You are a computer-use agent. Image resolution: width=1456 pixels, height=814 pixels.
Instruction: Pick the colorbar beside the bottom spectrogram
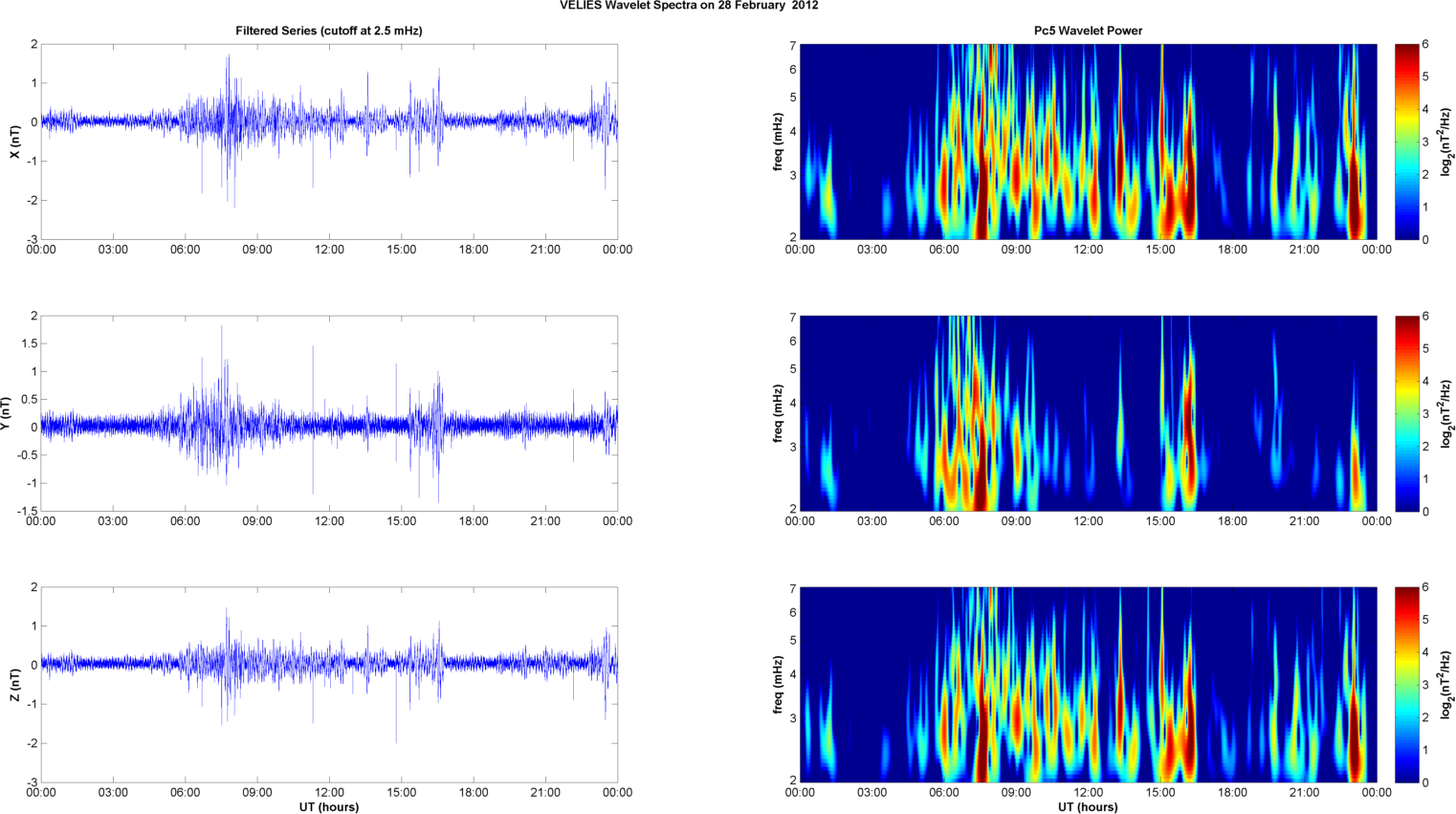1406,685
